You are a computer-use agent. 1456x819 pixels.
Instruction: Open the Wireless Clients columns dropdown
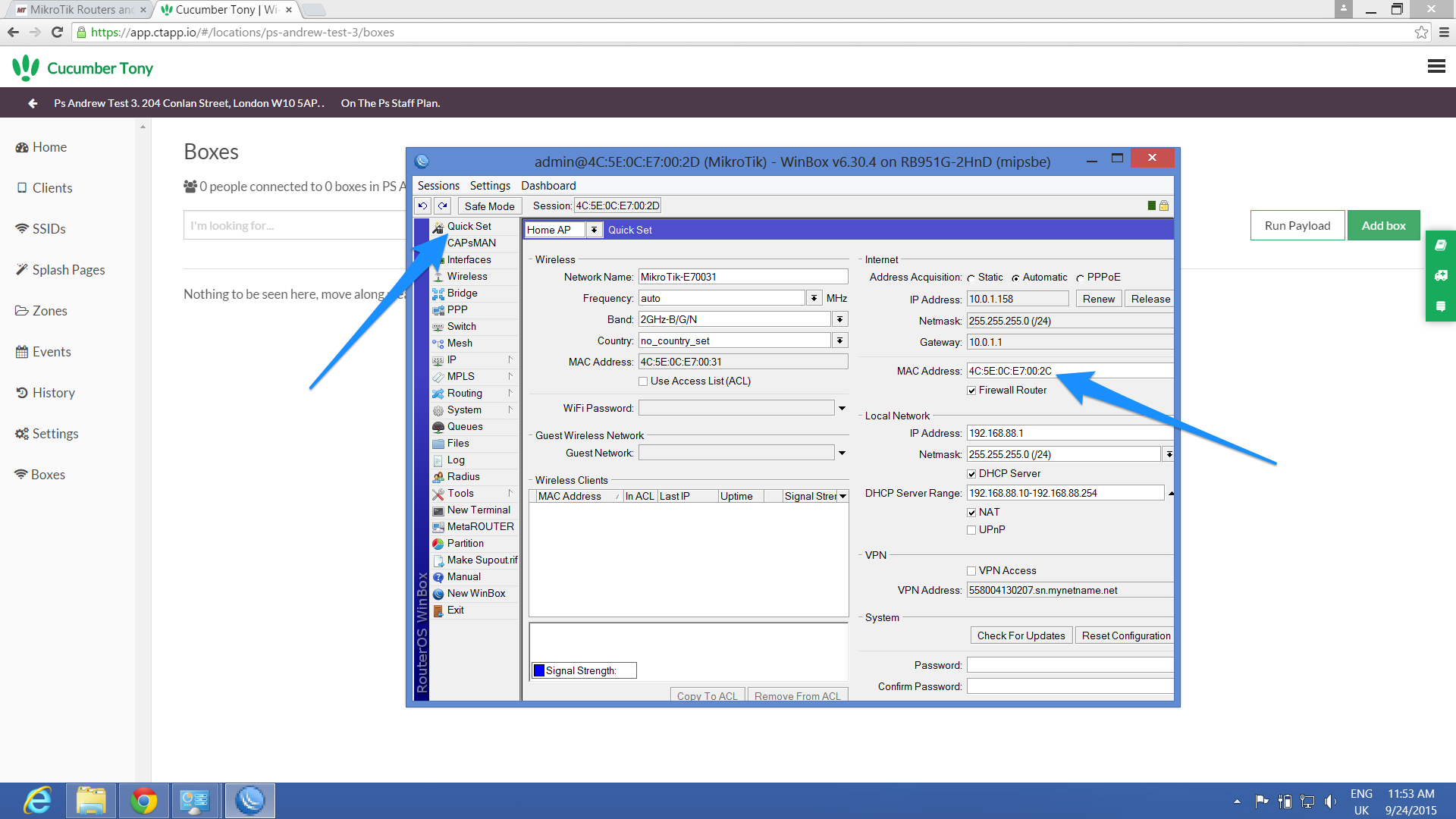(x=843, y=497)
